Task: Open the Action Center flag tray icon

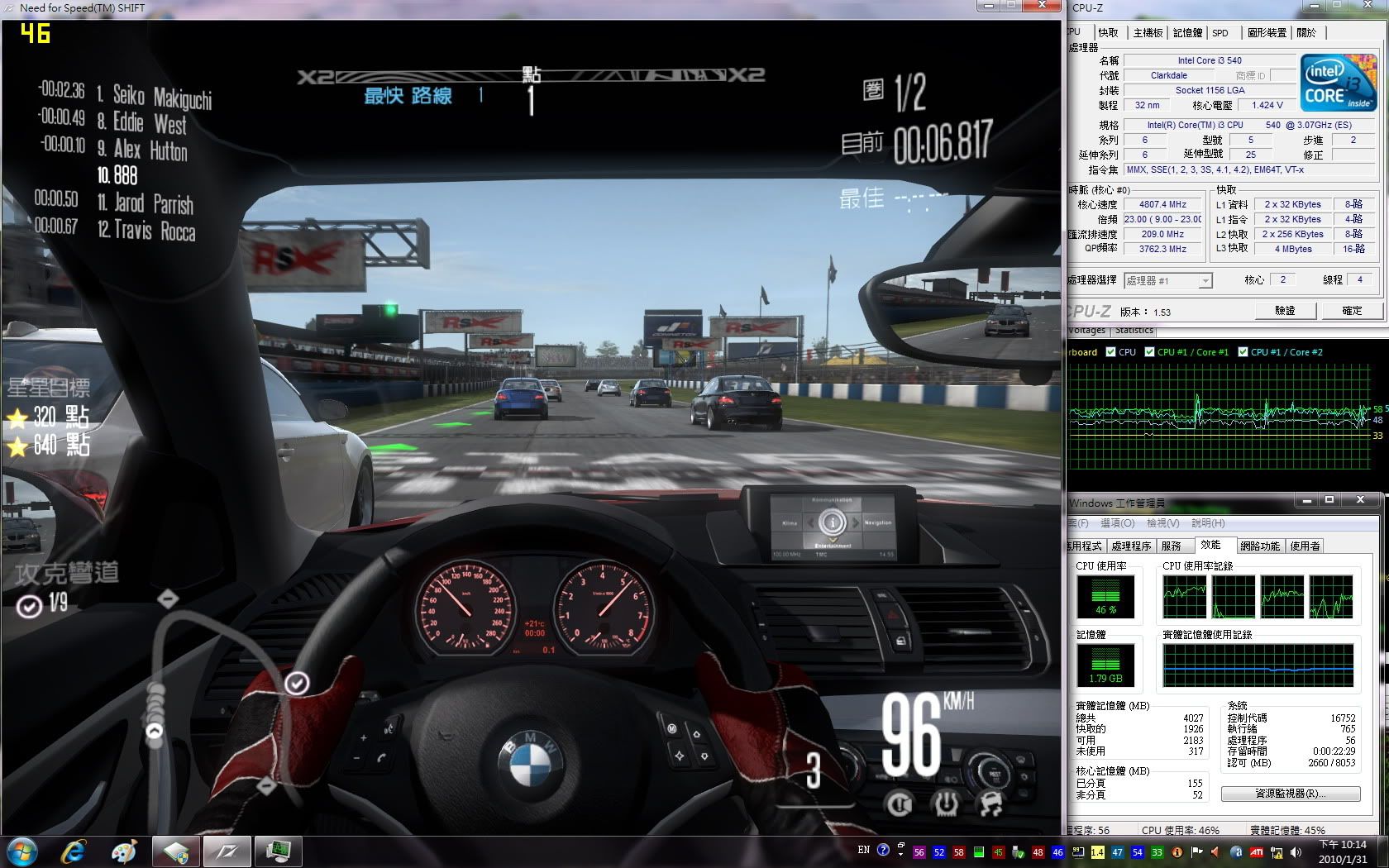Action: (1196, 851)
